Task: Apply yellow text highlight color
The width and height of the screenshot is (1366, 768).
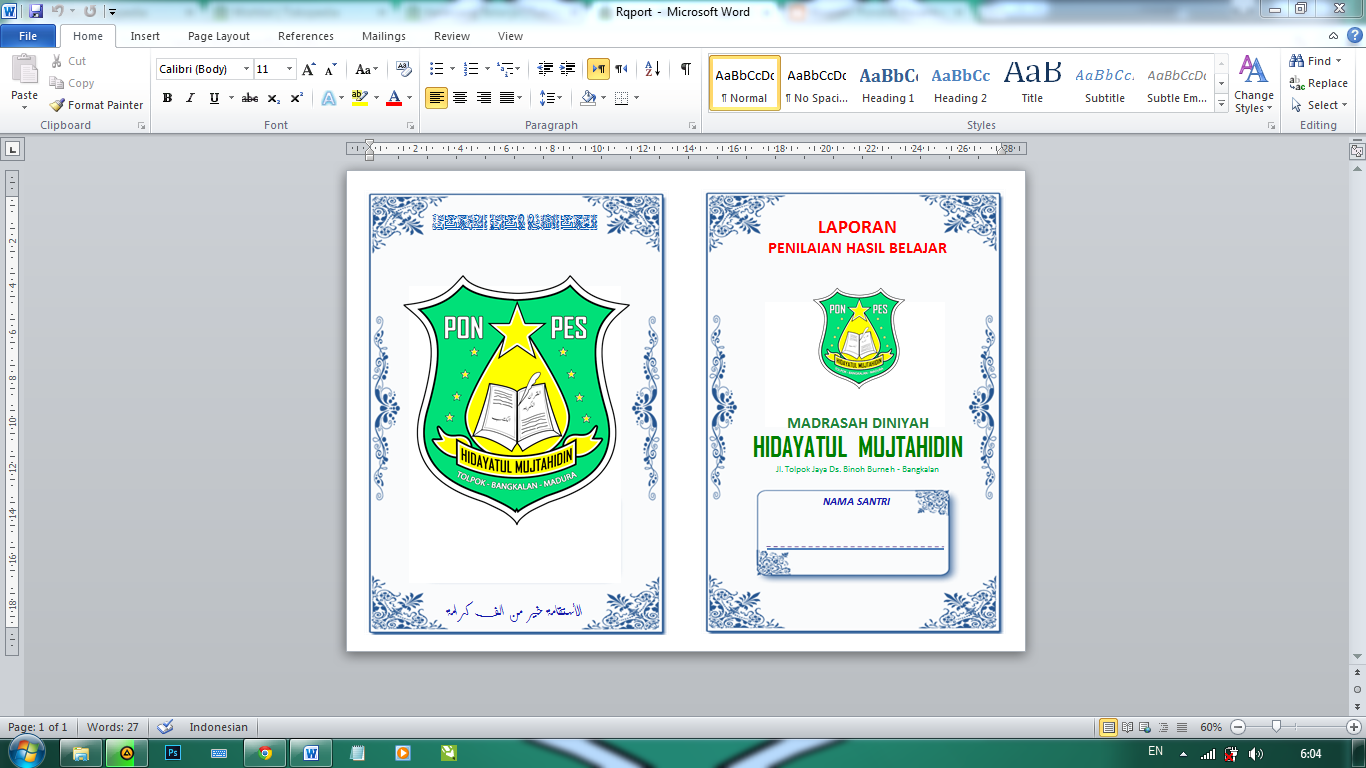Action: click(x=360, y=98)
